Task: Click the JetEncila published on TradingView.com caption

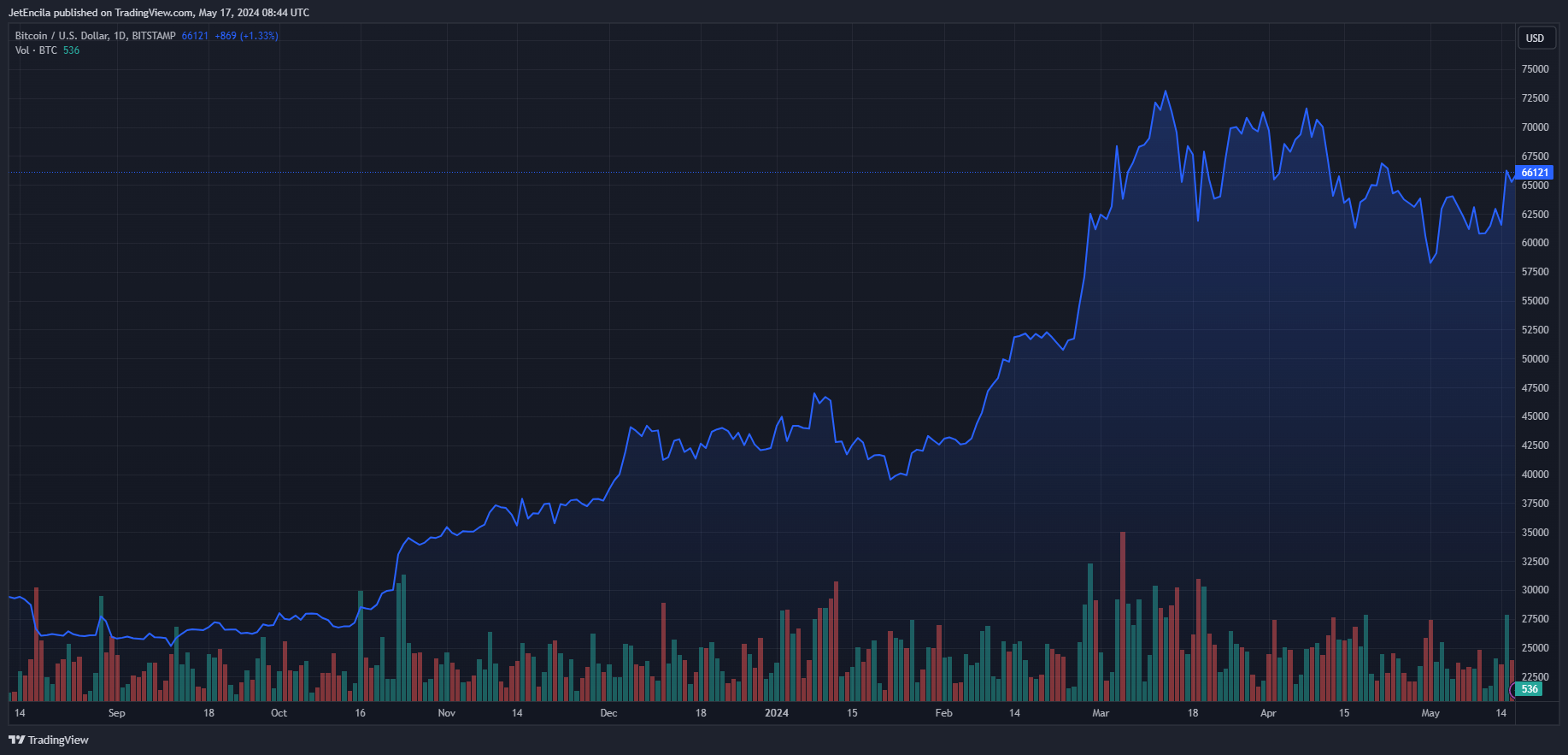Action: pyautogui.click(x=159, y=13)
